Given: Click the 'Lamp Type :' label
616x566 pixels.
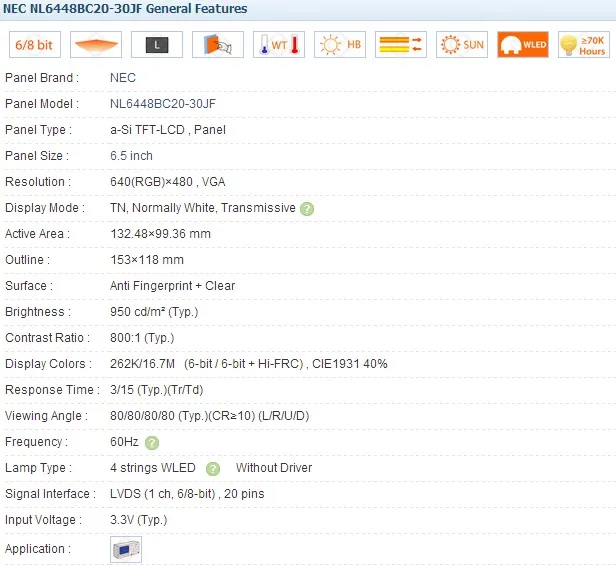Looking at the screenshot, I should 38,468.
